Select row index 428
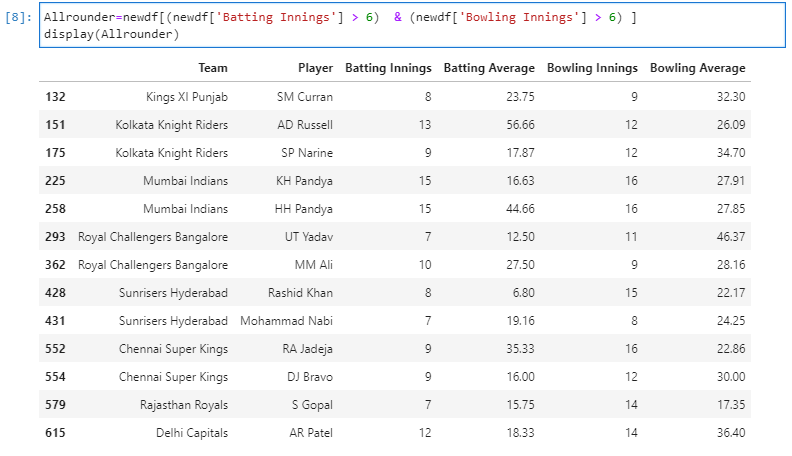This screenshot has width=792, height=456. [x=55, y=293]
